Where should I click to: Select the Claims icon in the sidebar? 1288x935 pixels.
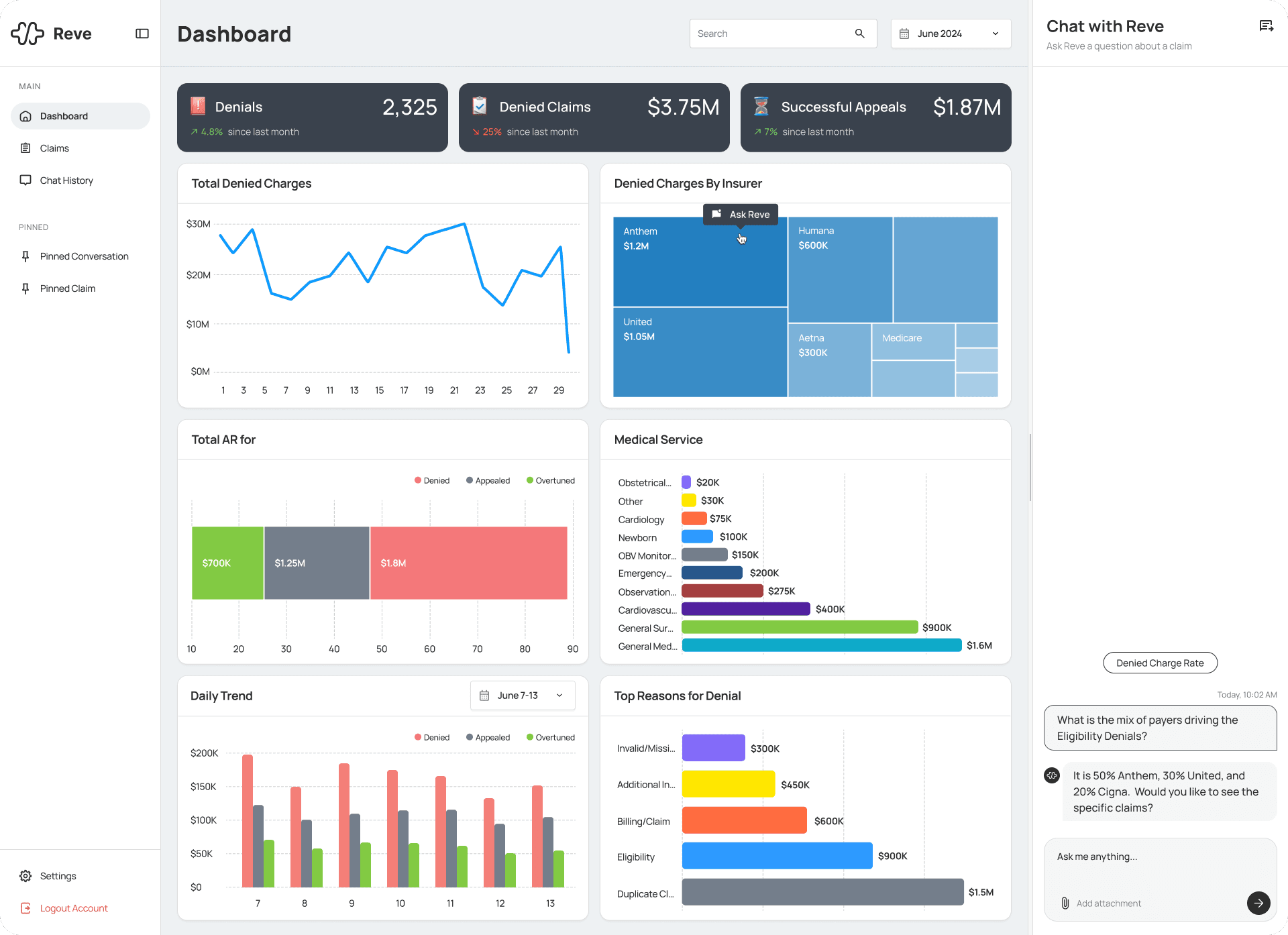tap(25, 148)
